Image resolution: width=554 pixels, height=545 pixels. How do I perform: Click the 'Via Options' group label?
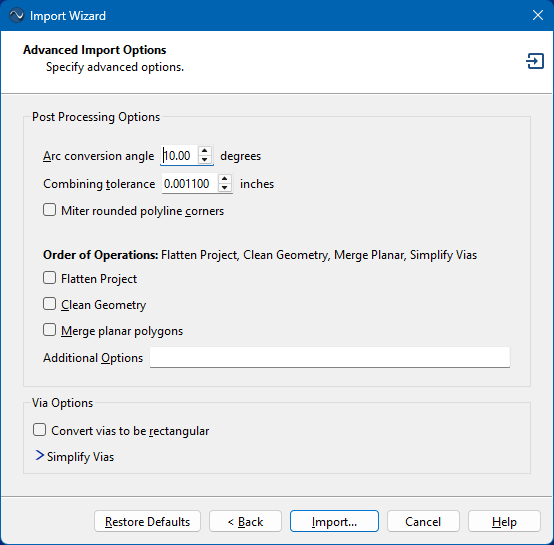click(62, 403)
